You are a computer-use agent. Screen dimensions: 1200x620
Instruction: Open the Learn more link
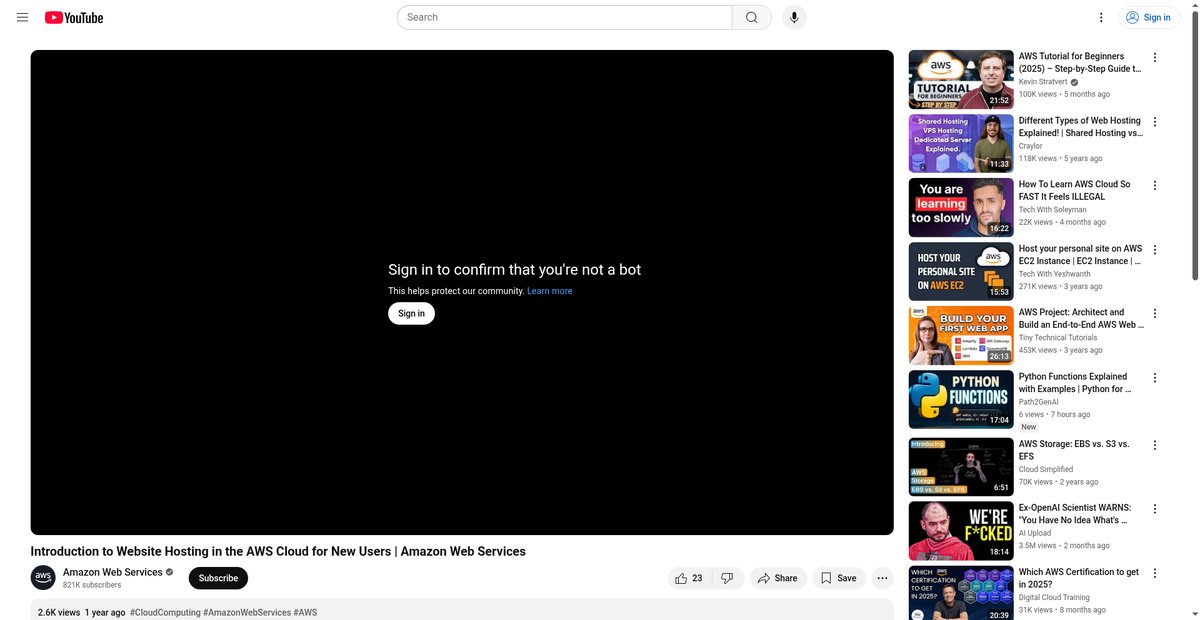point(550,291)
